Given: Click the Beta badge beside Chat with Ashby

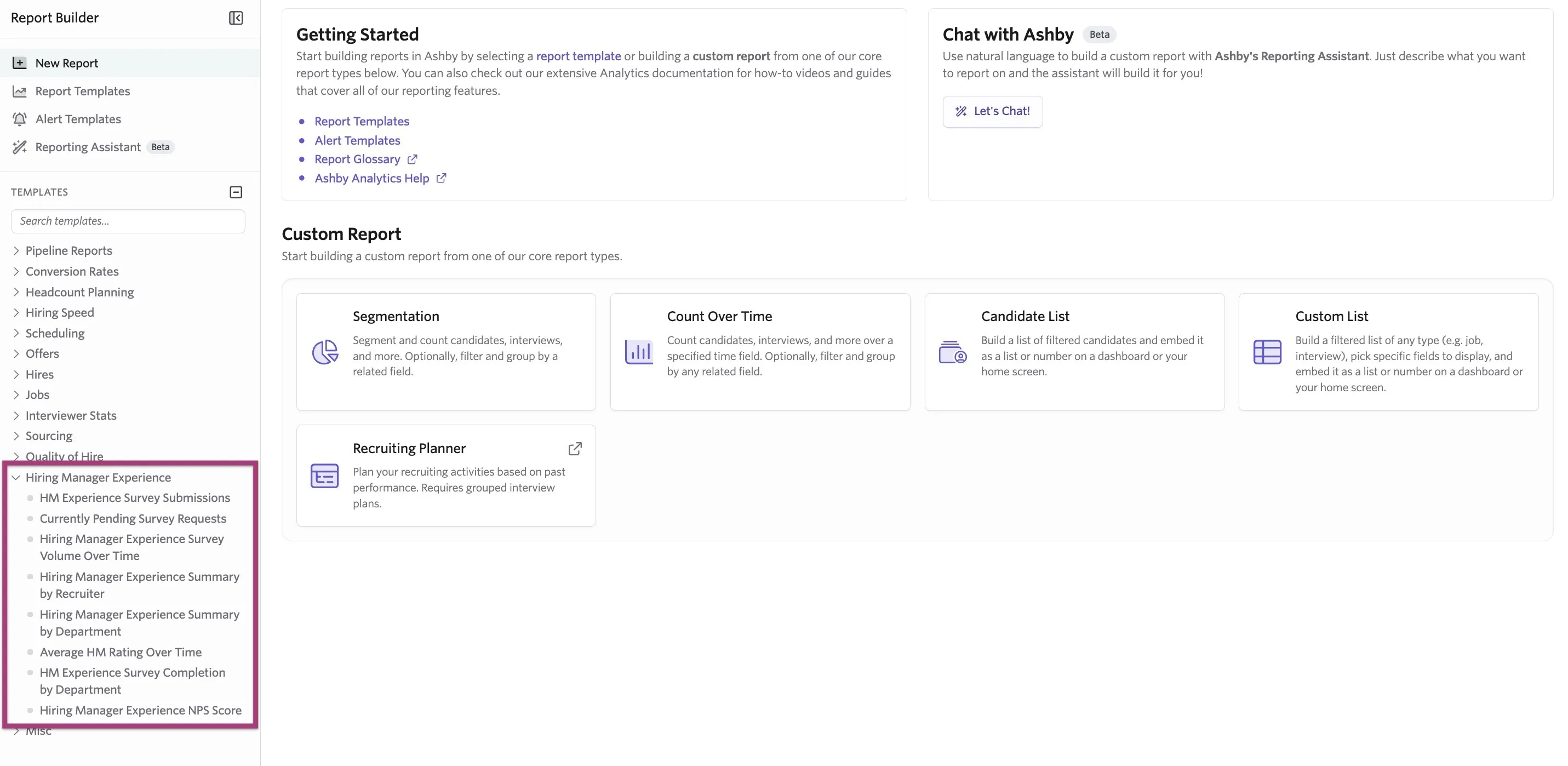Looking at the screenshot, I should pyautogui.click(x=1098, y=35).
